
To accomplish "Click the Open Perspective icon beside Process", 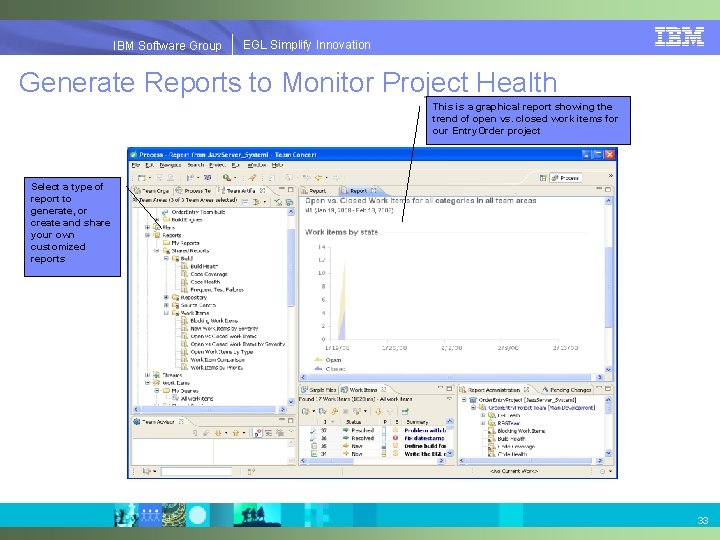I will 543,178.
